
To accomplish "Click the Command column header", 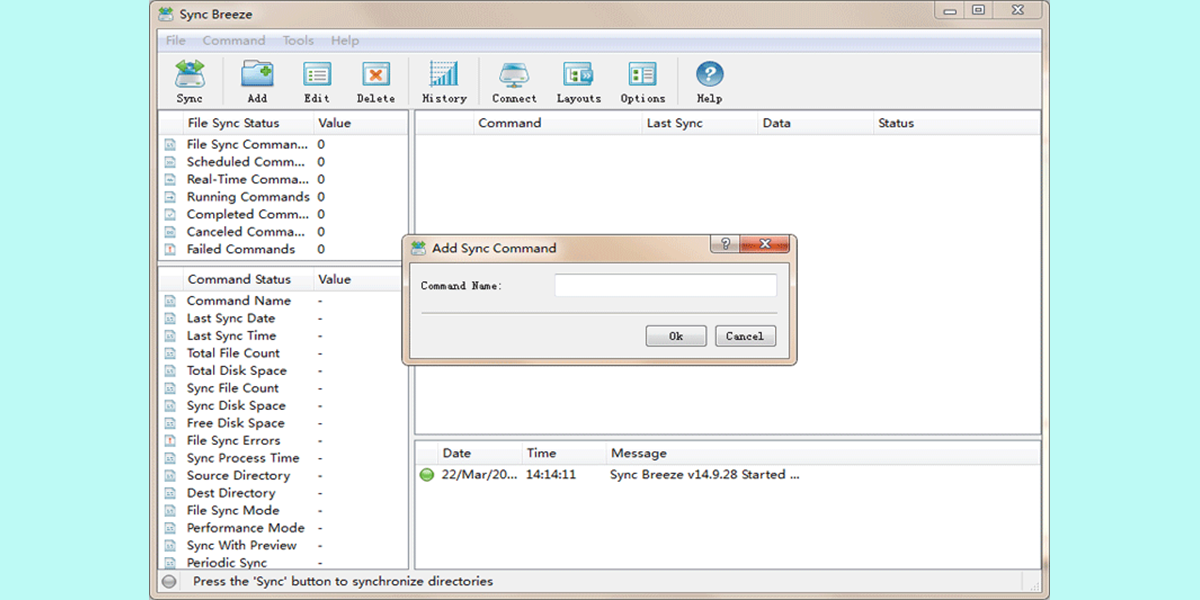I will [557, 123].
